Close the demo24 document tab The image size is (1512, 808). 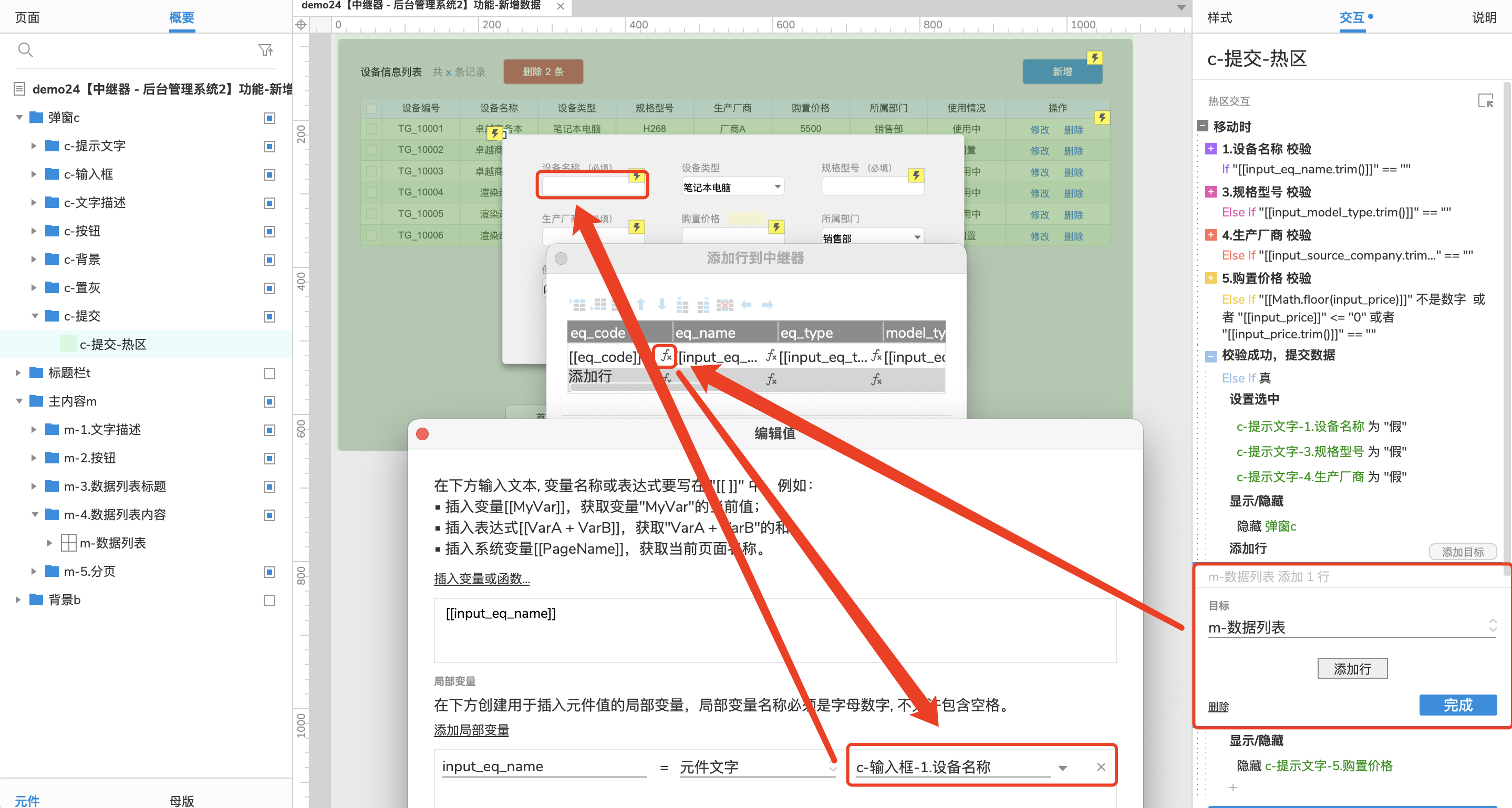tap(561, 6)
